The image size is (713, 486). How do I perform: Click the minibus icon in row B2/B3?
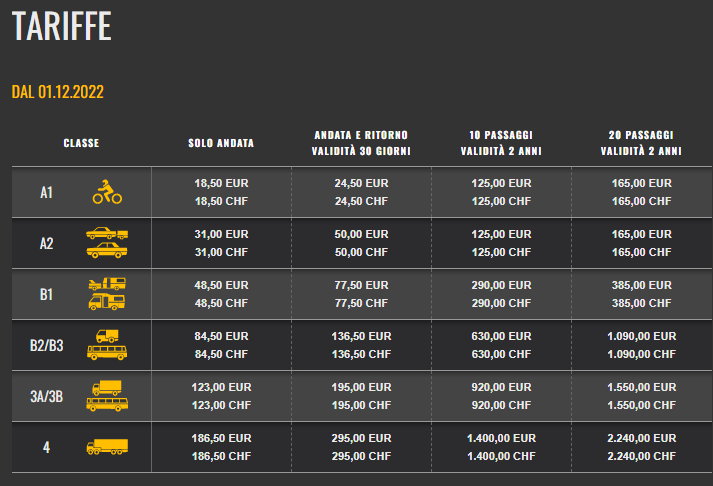pyautogui.click(x=107, y=352)
